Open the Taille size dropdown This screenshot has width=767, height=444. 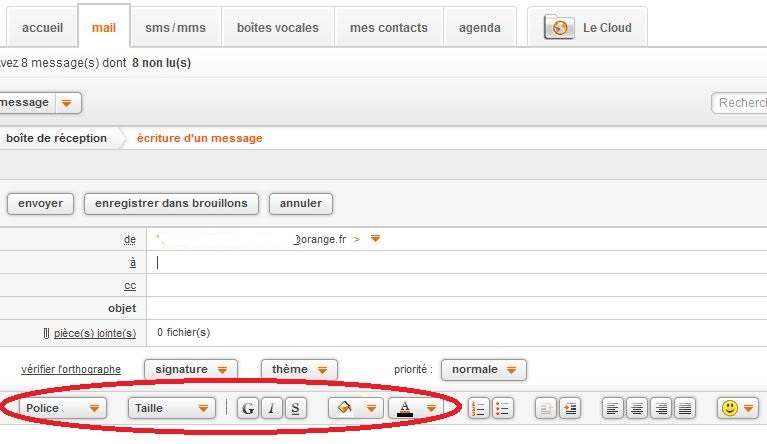[x=171, y=408]
